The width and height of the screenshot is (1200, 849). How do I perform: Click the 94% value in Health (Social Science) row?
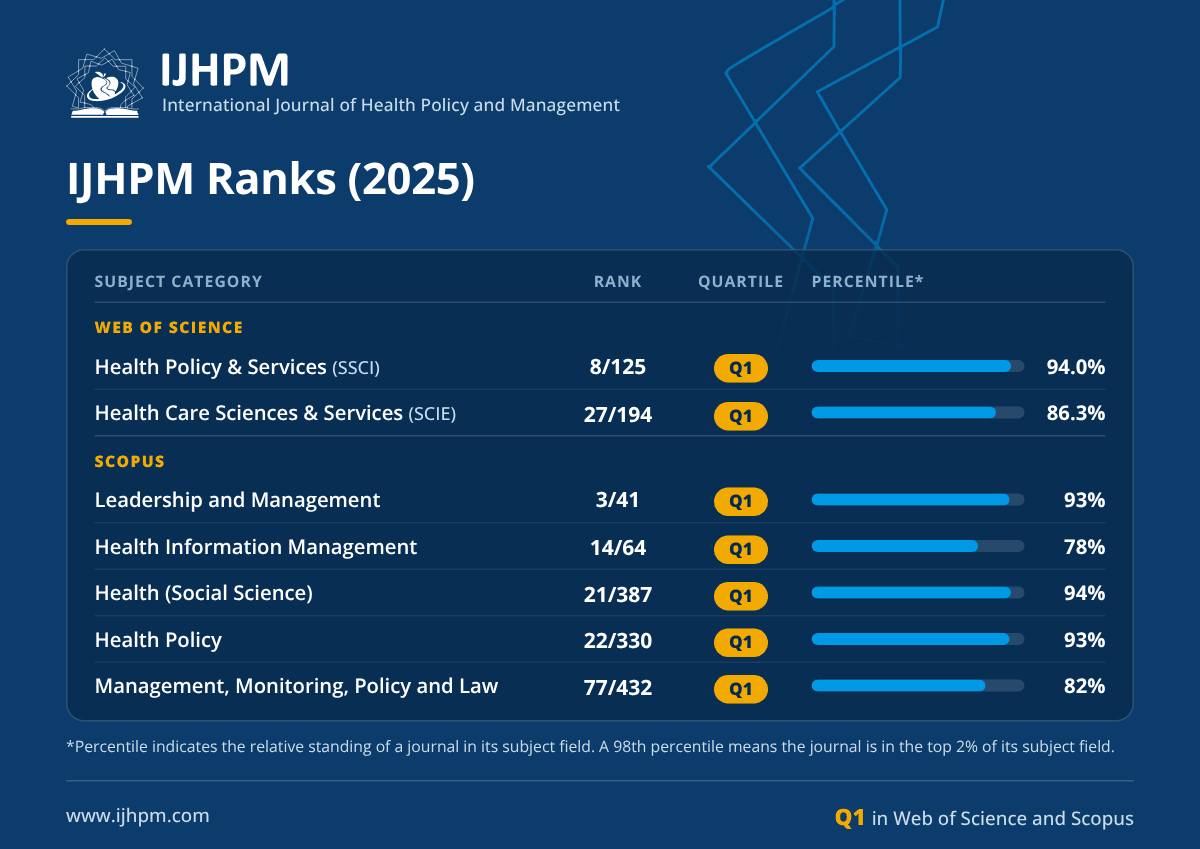pyautogui.click(x=1084, y=594)
